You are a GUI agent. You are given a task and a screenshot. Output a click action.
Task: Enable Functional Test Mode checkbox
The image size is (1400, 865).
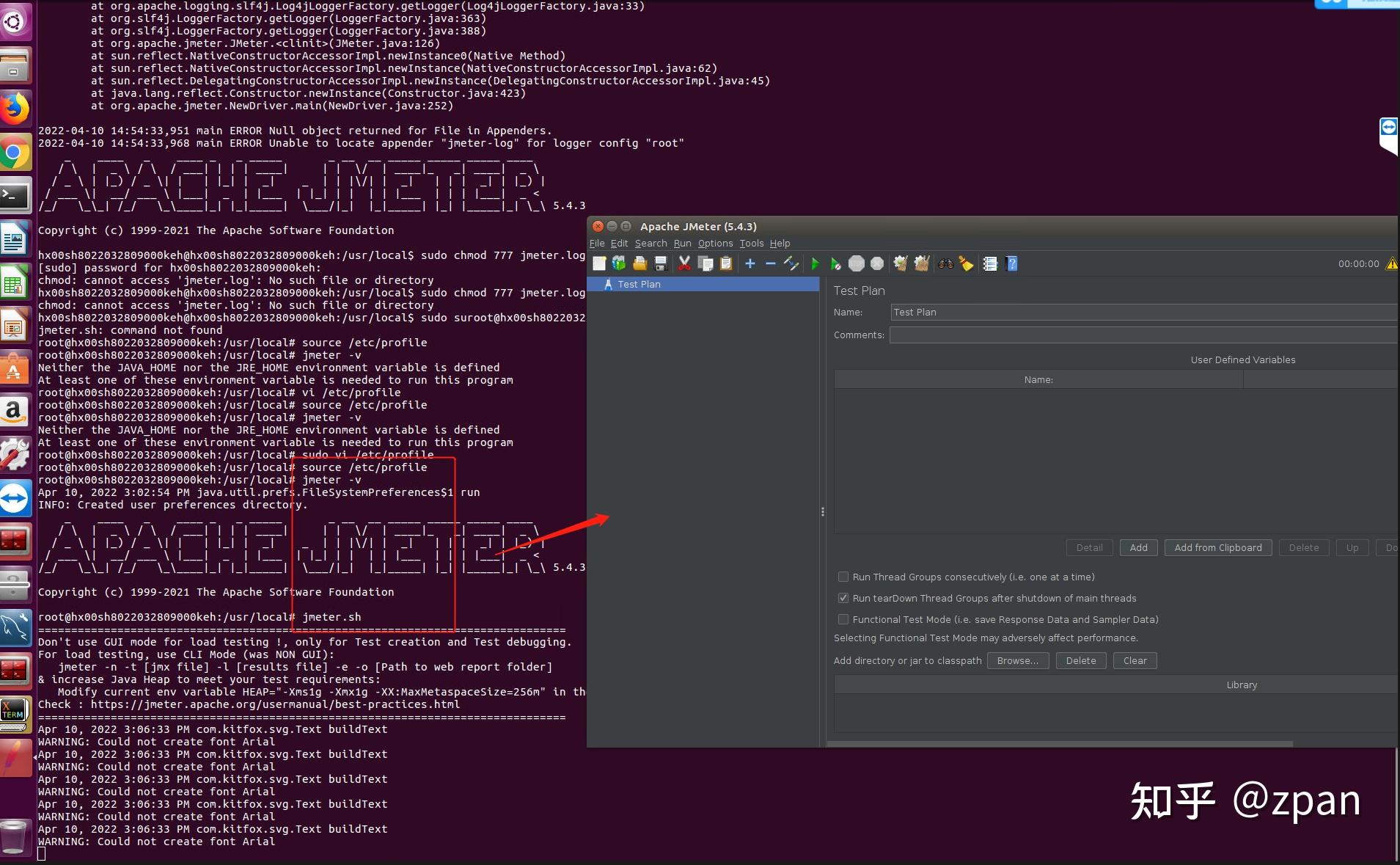coord(843,619)
